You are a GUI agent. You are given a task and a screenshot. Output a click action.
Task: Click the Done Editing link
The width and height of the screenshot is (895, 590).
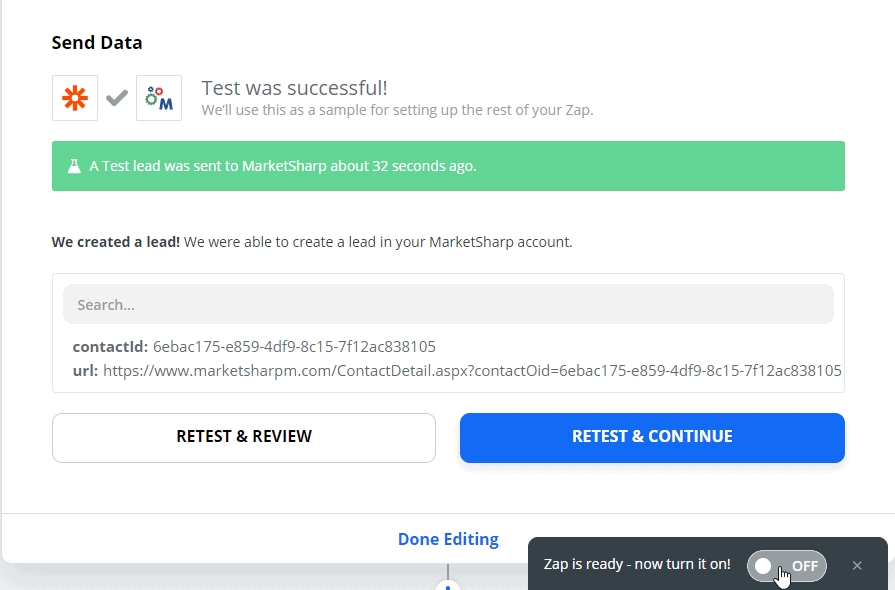448,539
